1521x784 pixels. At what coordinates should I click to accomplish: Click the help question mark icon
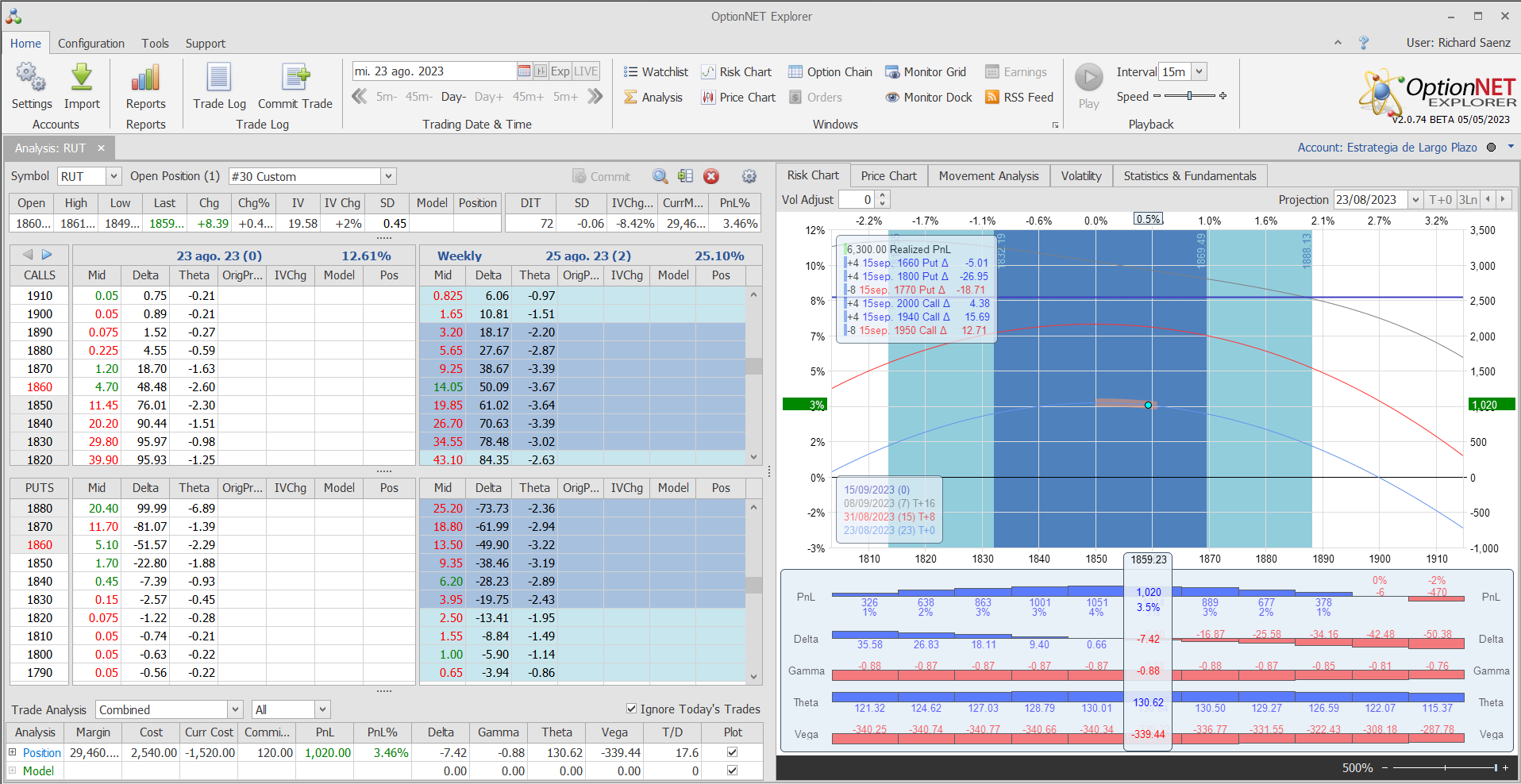1364,43
